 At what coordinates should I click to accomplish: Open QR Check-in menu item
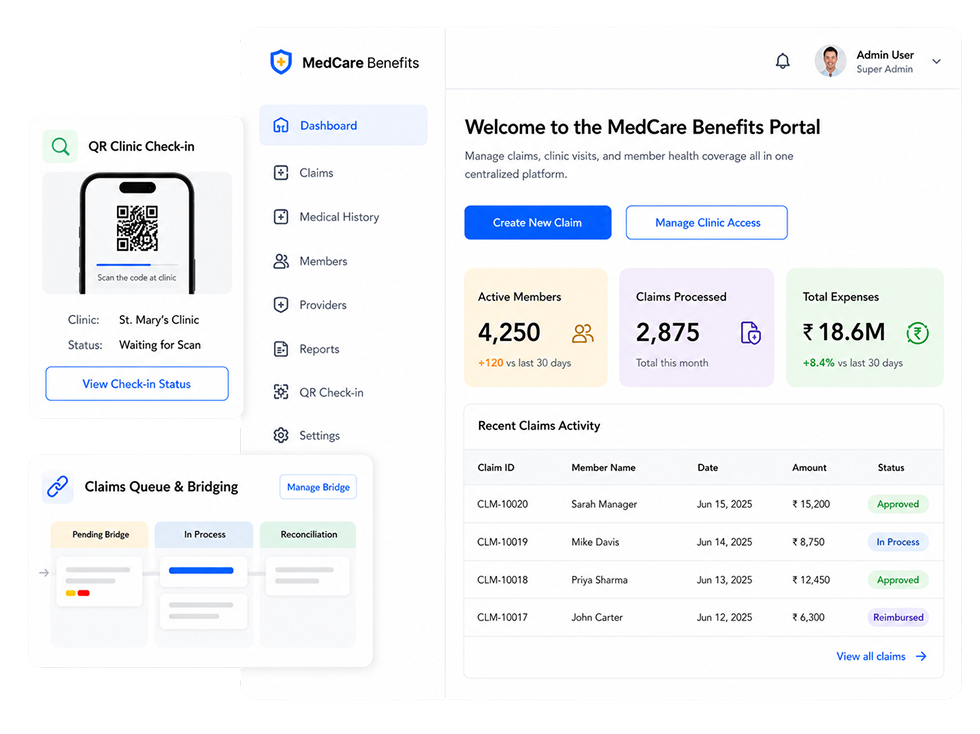[331, 393]
